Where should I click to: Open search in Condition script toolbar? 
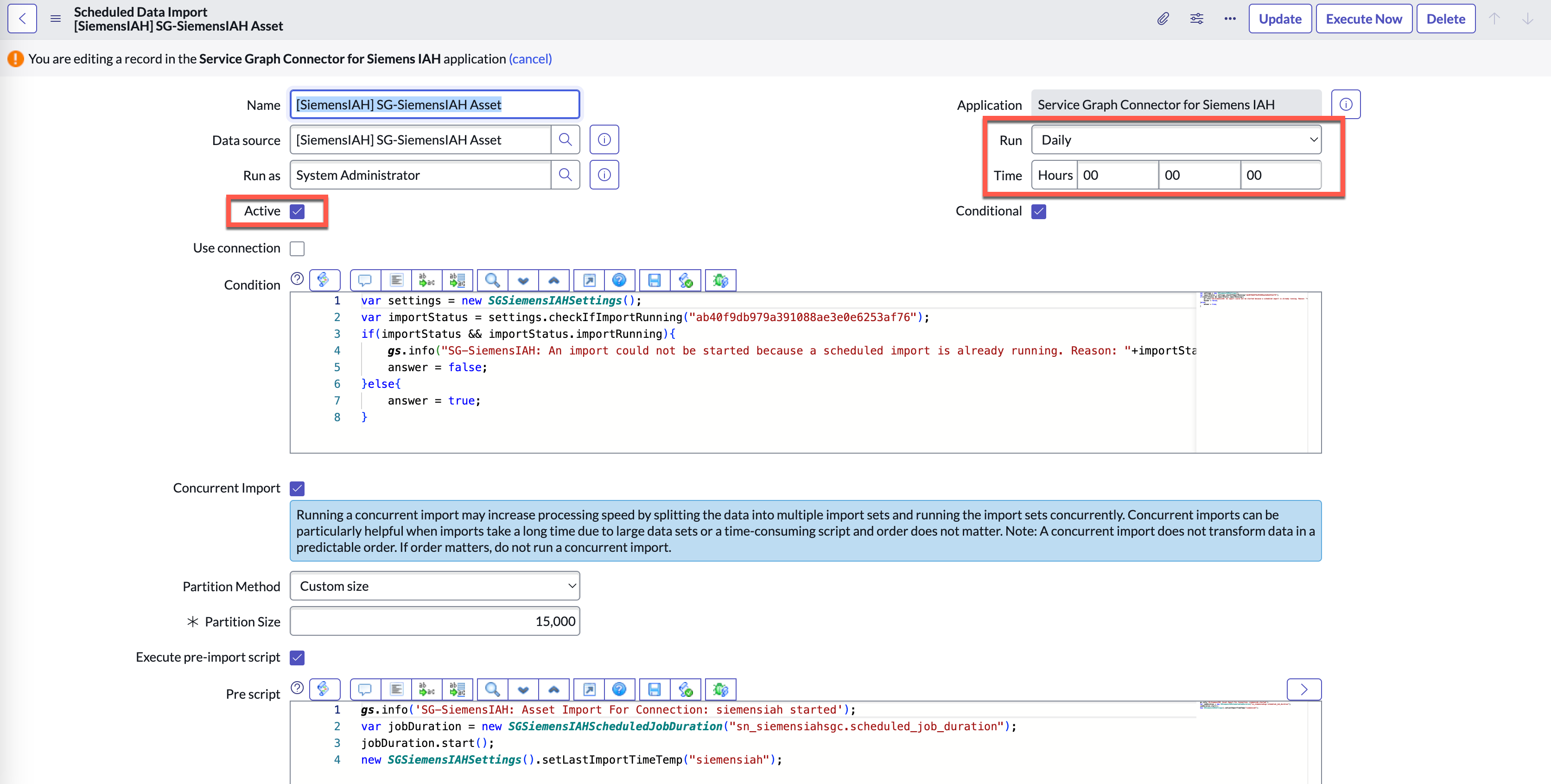pos(493,280)
